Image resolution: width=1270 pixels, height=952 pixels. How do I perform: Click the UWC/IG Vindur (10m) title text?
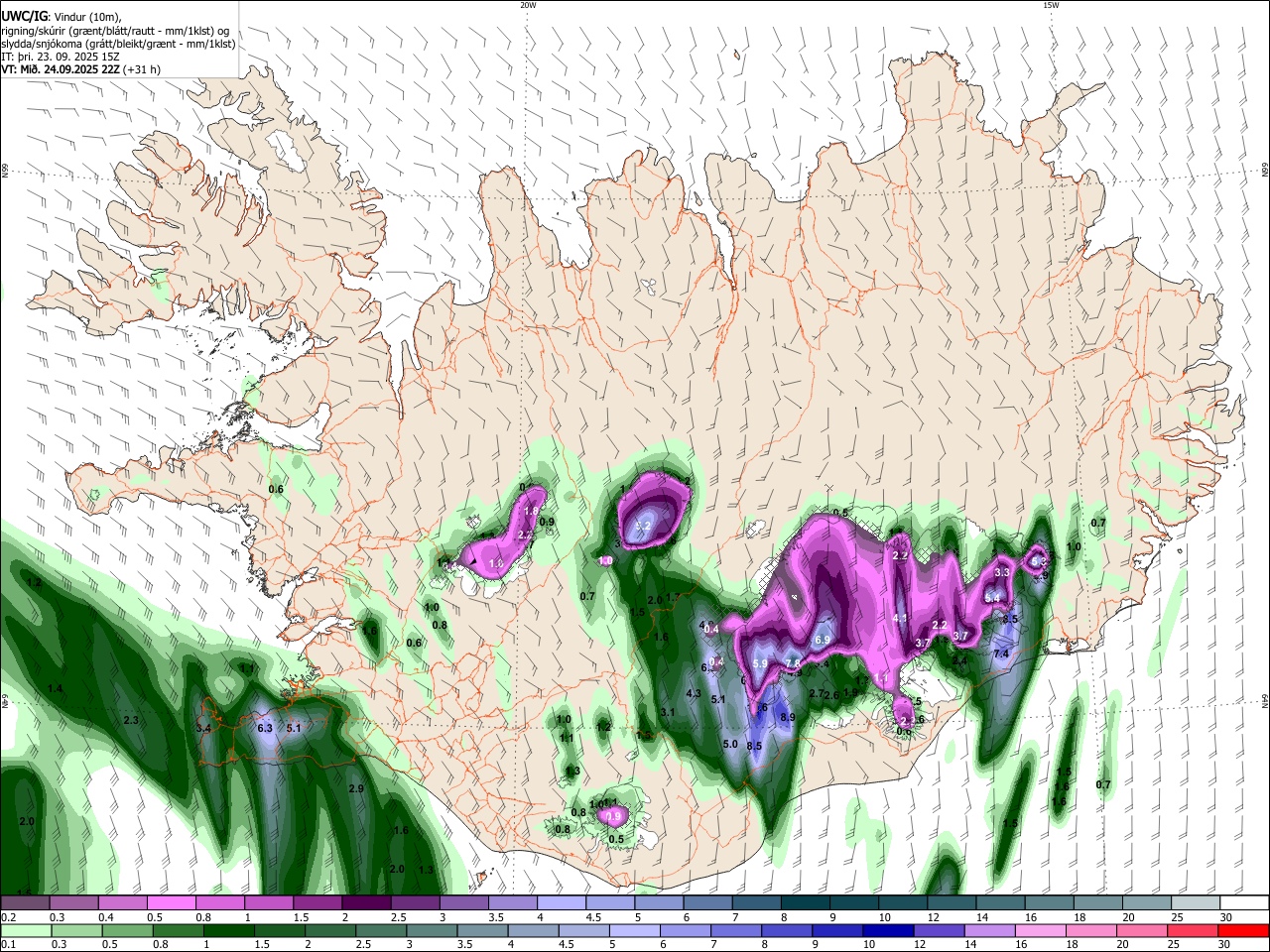[62, 17]
